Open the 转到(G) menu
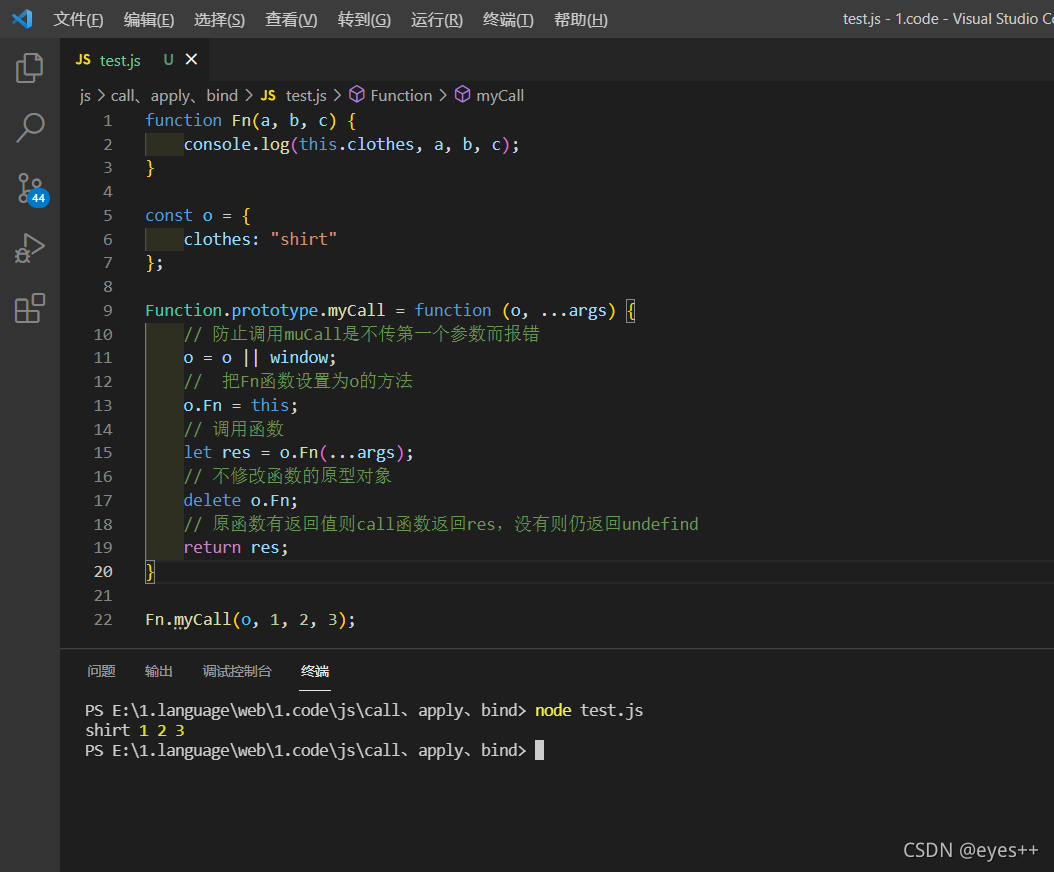This screenshot has width=1054, height=872. [x=364, y=19]
